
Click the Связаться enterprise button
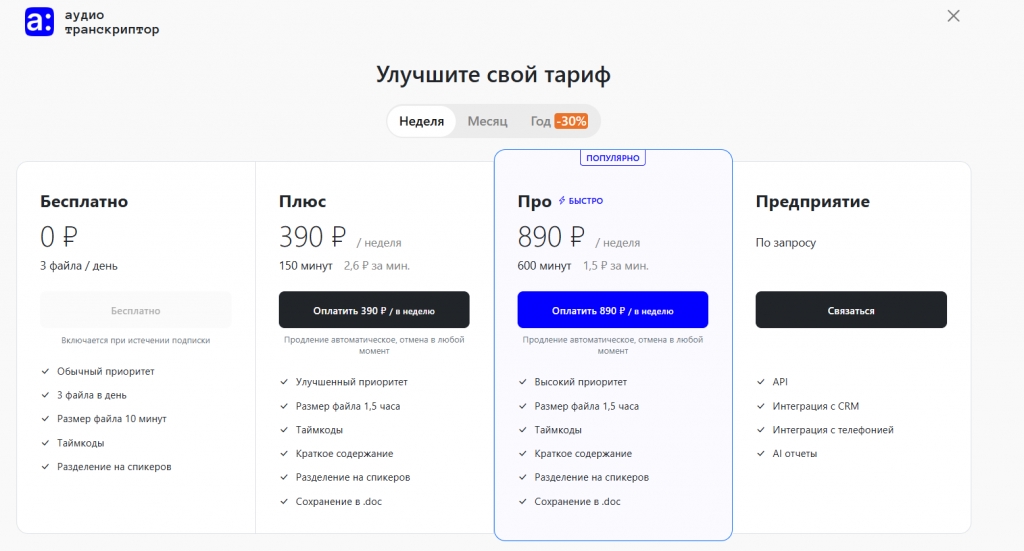[850, 310]
